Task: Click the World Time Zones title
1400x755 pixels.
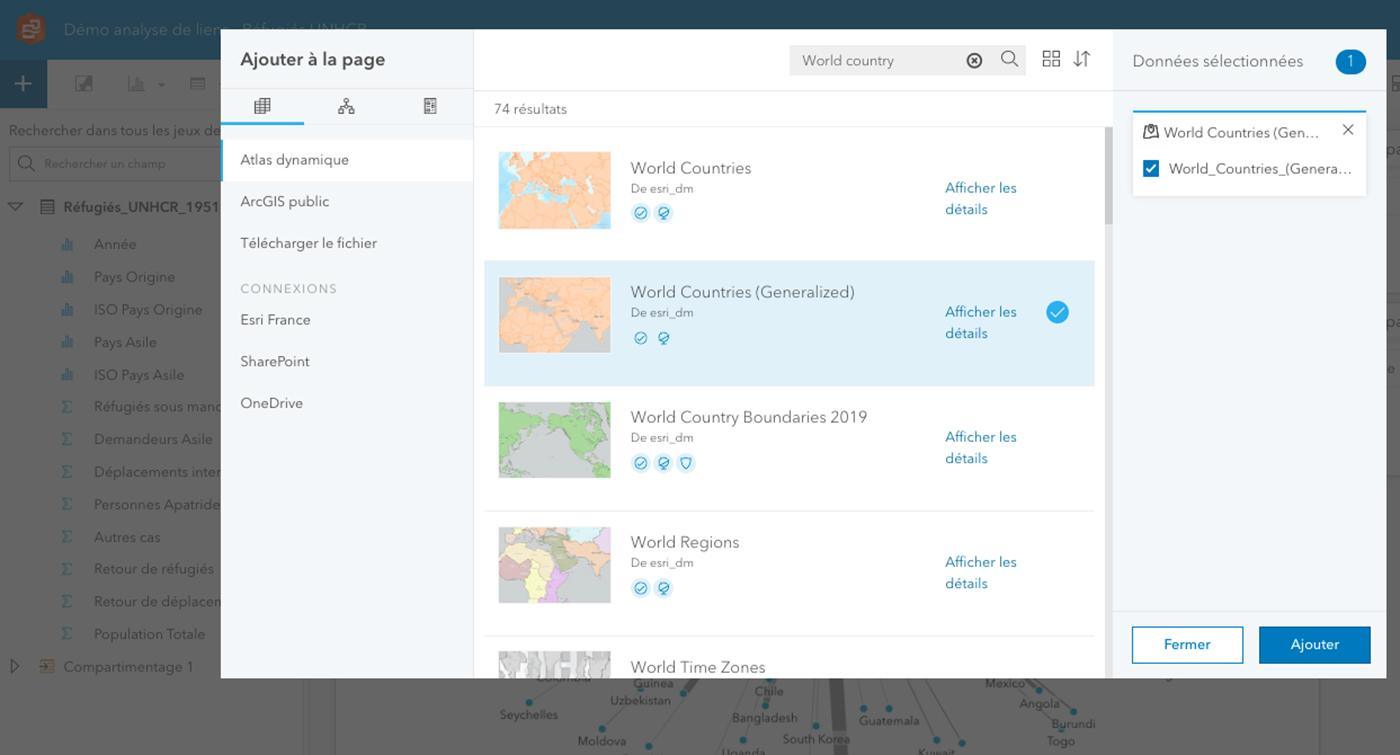Action: tap(698, 667)
